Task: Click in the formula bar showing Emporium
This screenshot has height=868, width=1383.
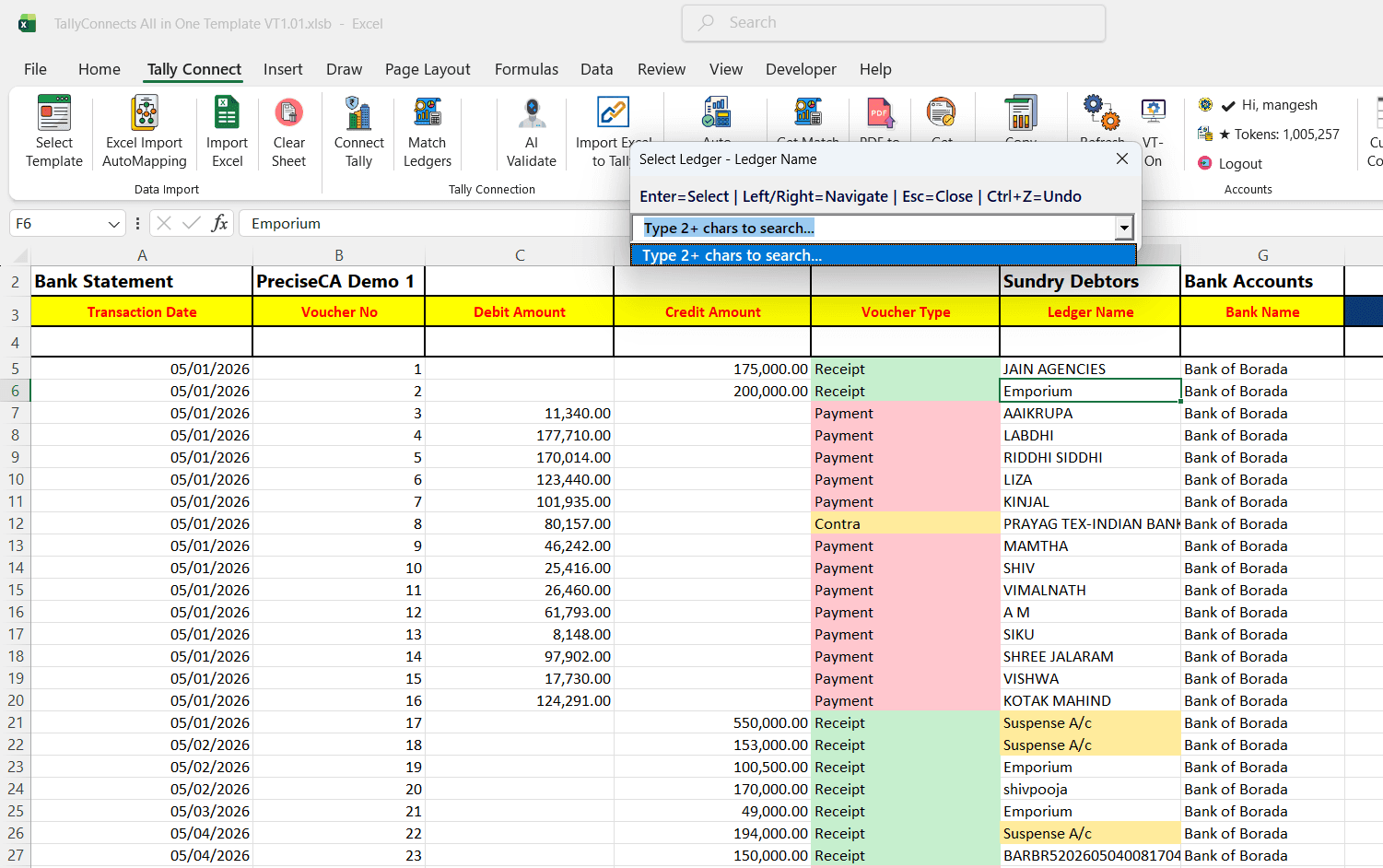Action: pyautogui.click(x=435, y=224)
